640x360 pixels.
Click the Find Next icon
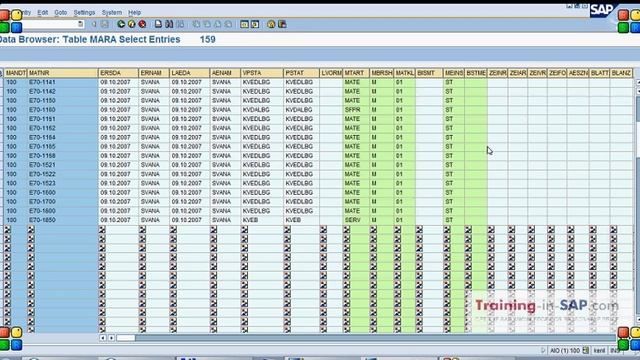(x=180, y=24)
